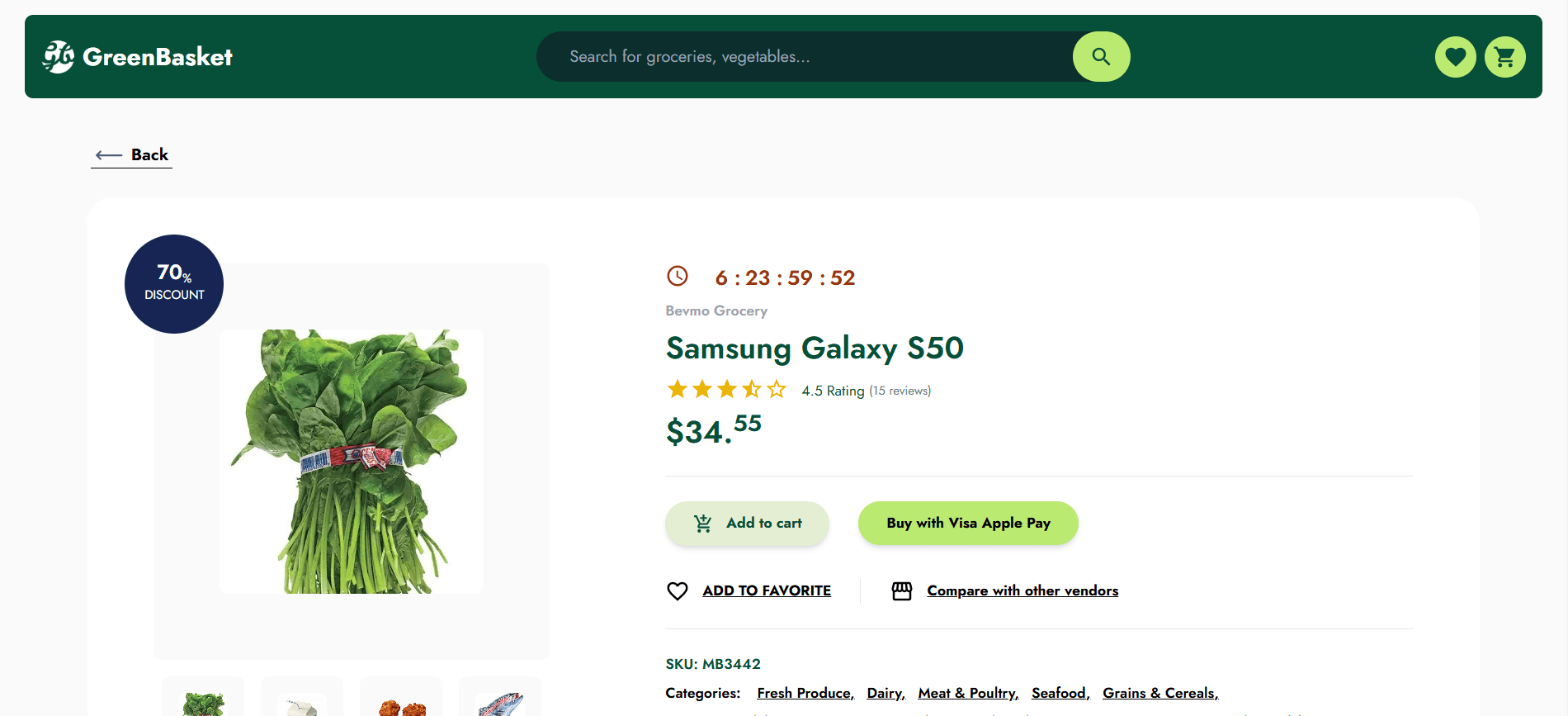Image resolution: width=1568 pixels, height=716 pixels.
Task: Open the Fresh Produce category
Action: [804, 693]
